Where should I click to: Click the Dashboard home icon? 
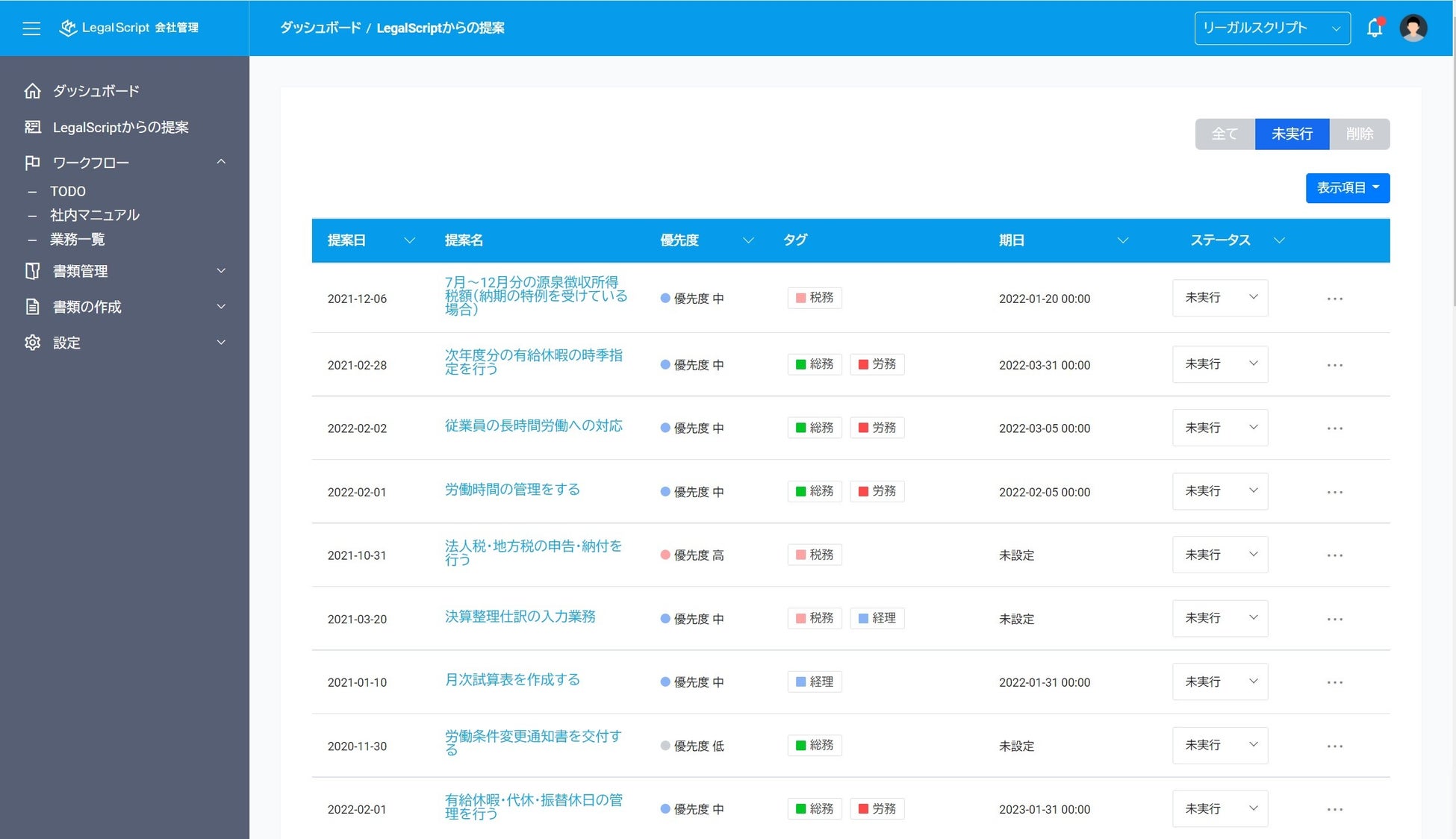[x=32, y=91]
